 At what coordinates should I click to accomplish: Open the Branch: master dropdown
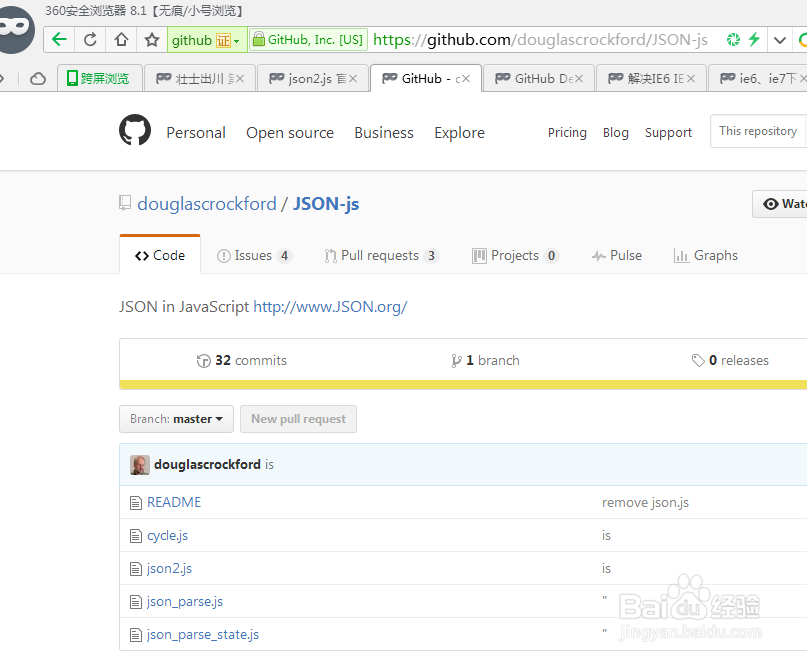176,419
